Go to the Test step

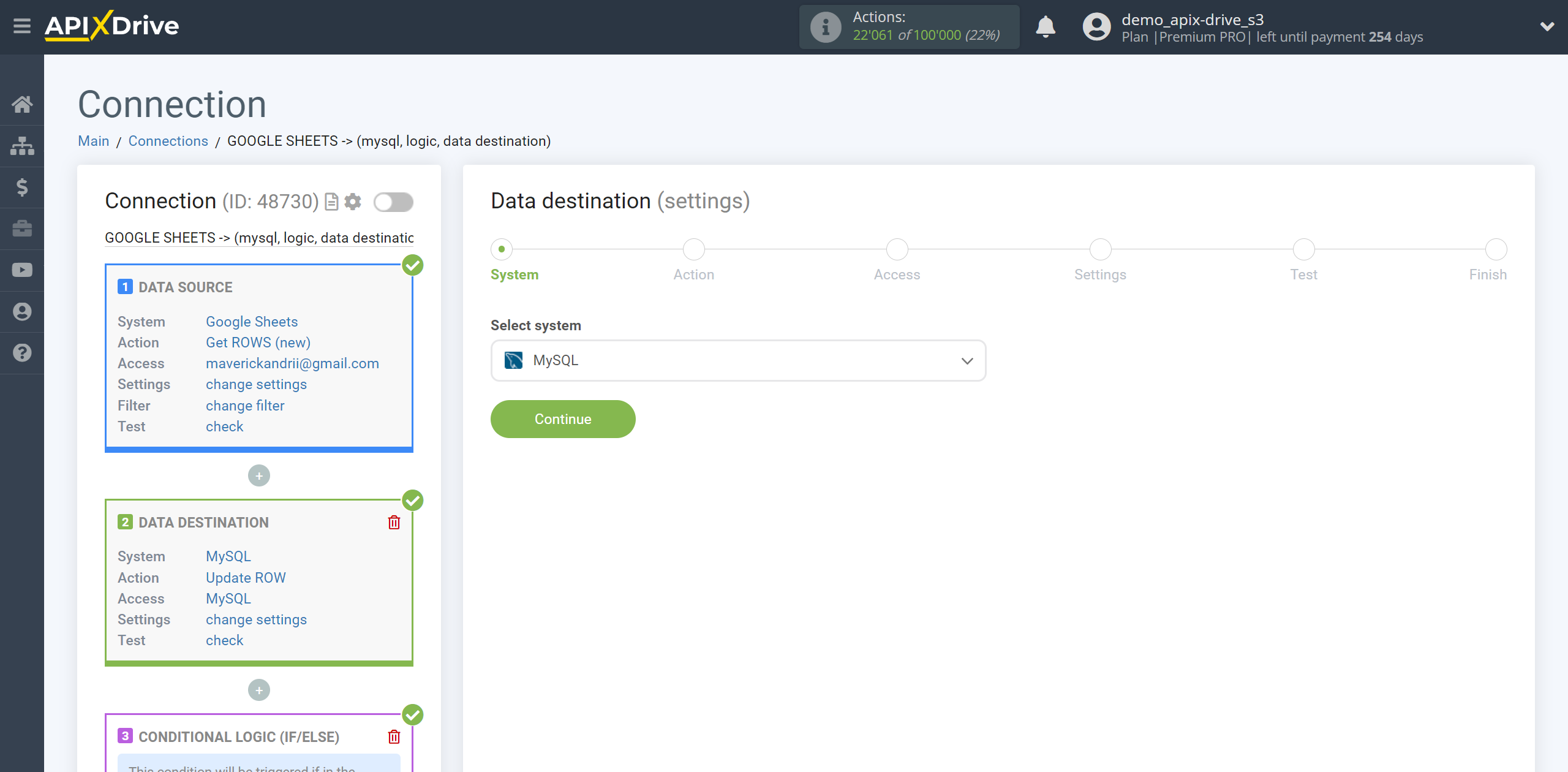[x=1303, y=249]
